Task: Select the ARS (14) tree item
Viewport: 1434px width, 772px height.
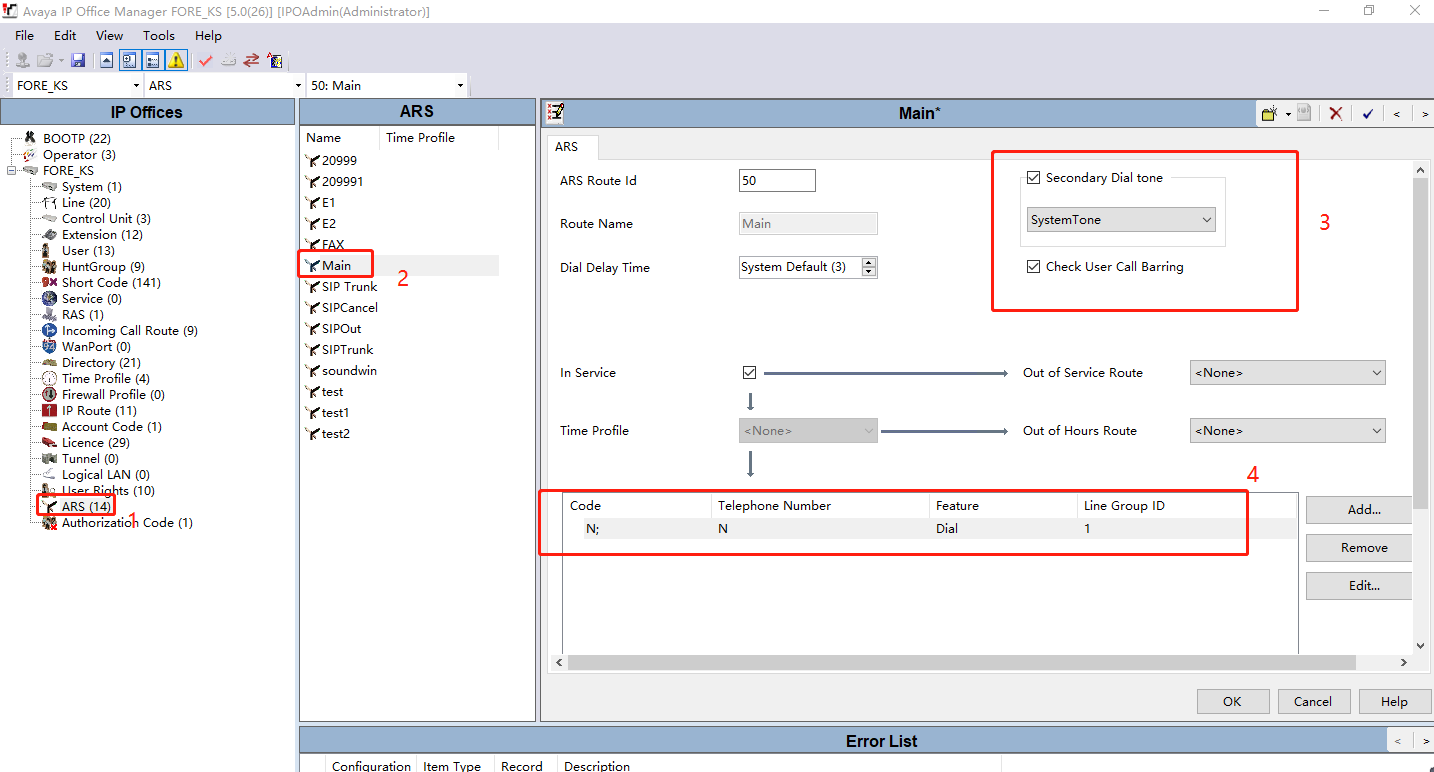Action: click(86, 507)
